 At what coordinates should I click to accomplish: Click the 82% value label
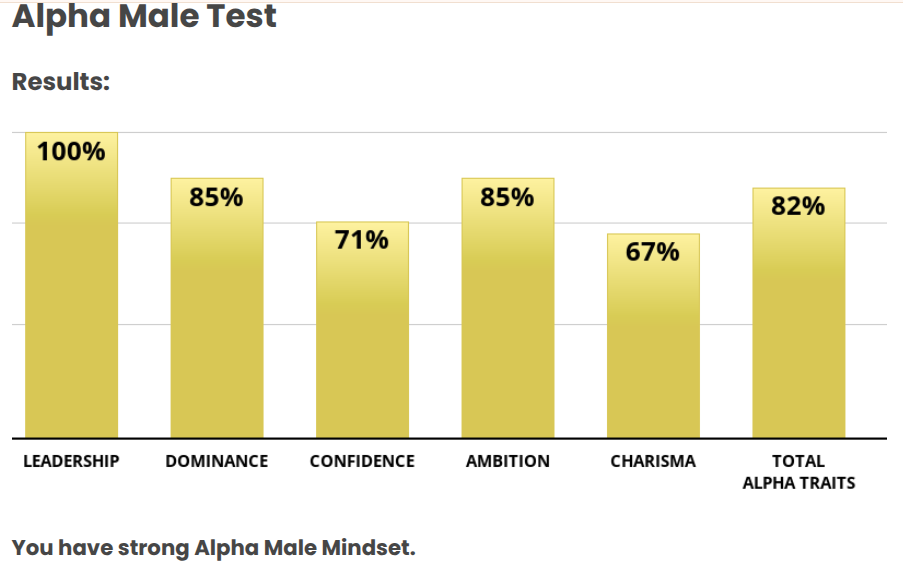(x=798, y=206)
